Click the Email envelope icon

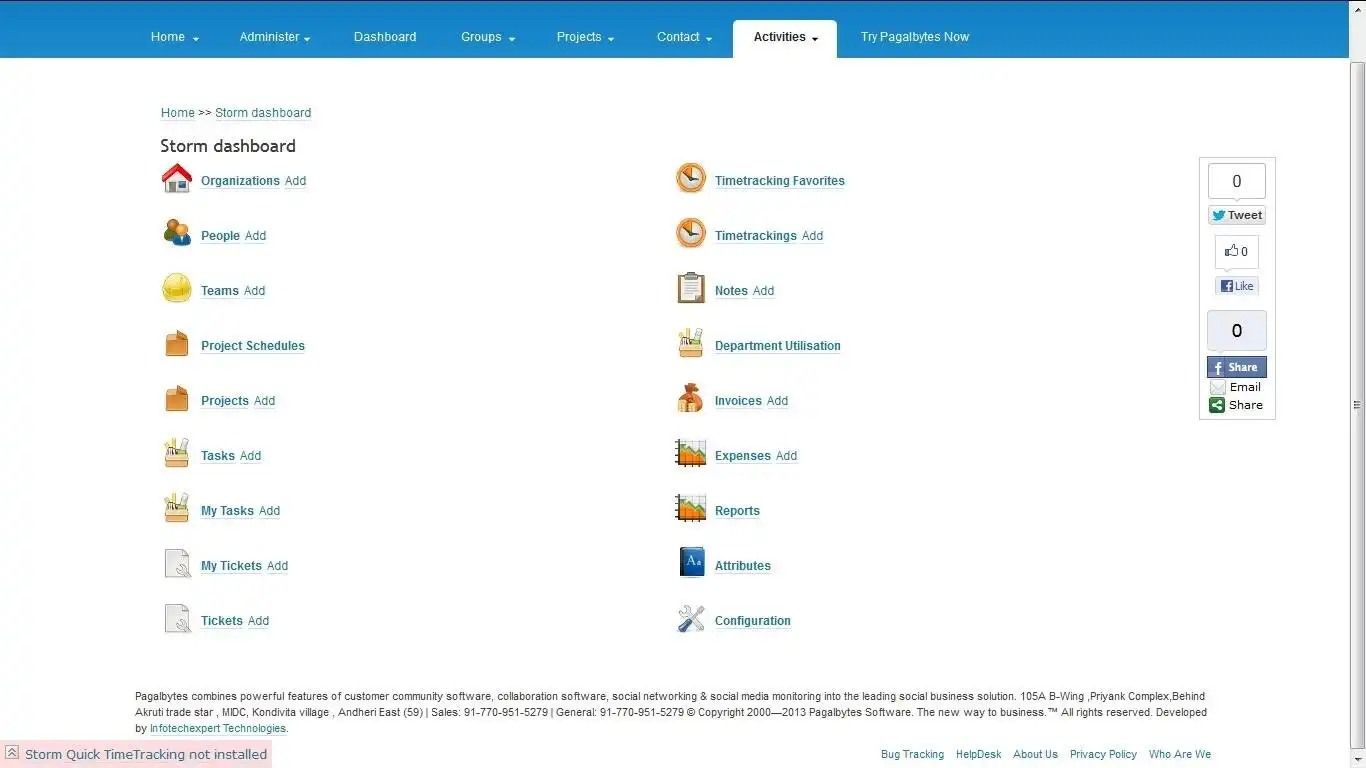click(1217, 387)
